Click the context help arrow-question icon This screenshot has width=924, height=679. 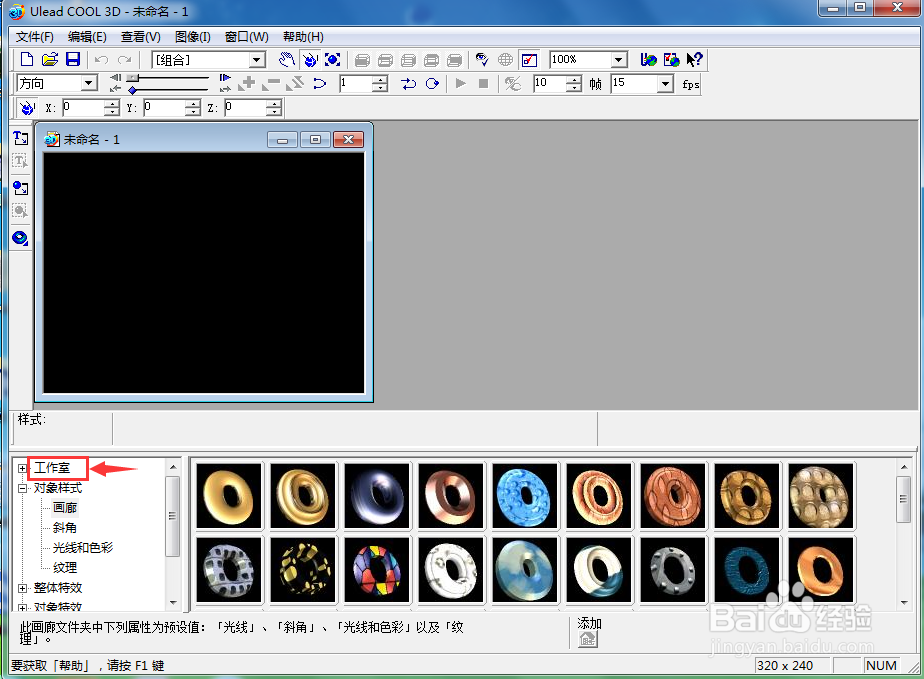[695, 60]
